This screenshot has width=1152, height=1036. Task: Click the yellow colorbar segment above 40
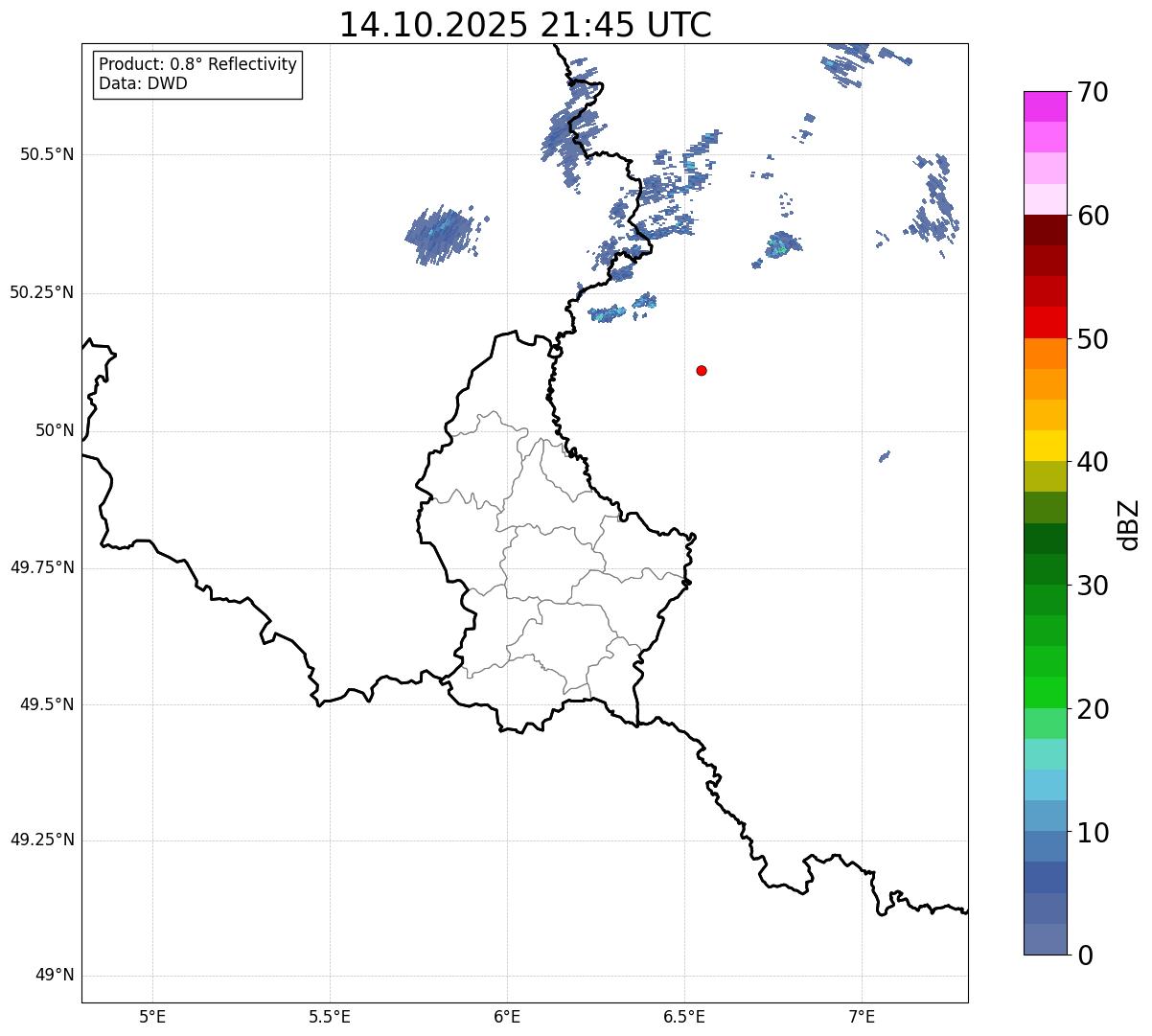pyautogui.click(x=1046, y=446)
